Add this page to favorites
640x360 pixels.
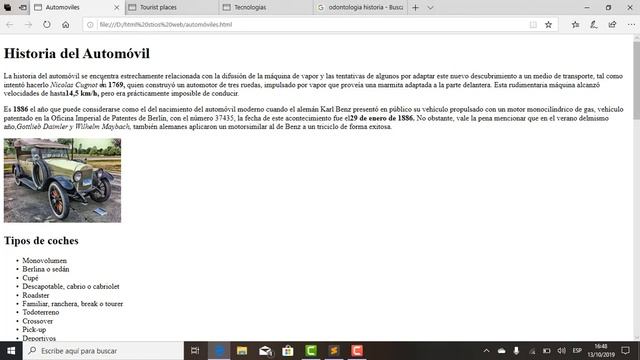[549, 24]
